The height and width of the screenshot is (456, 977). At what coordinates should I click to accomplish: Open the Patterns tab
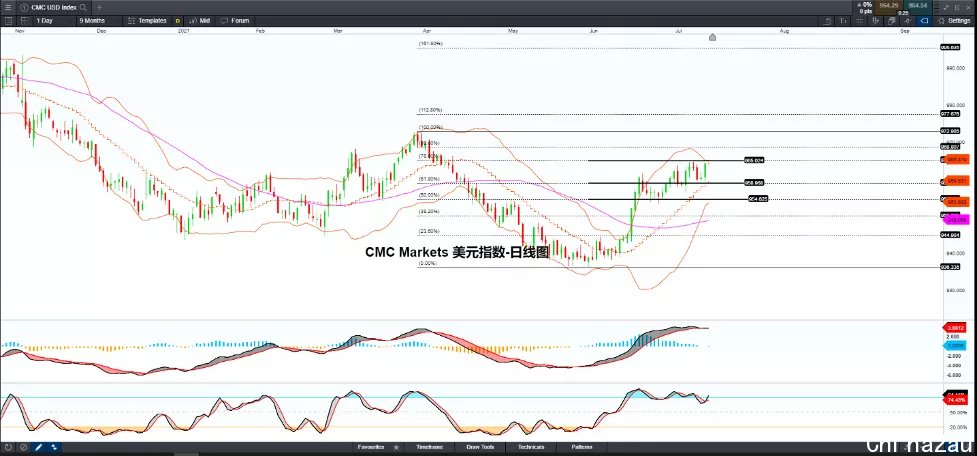coord(581,447)
